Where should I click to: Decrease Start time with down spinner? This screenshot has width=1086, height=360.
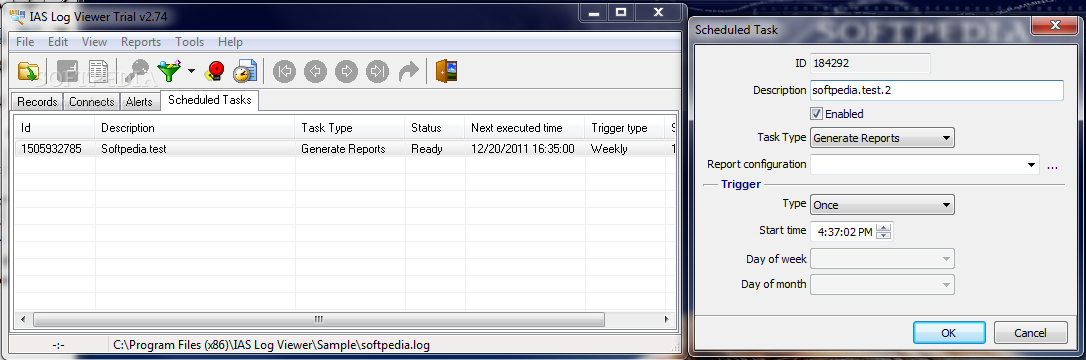[x=884, y=236]
